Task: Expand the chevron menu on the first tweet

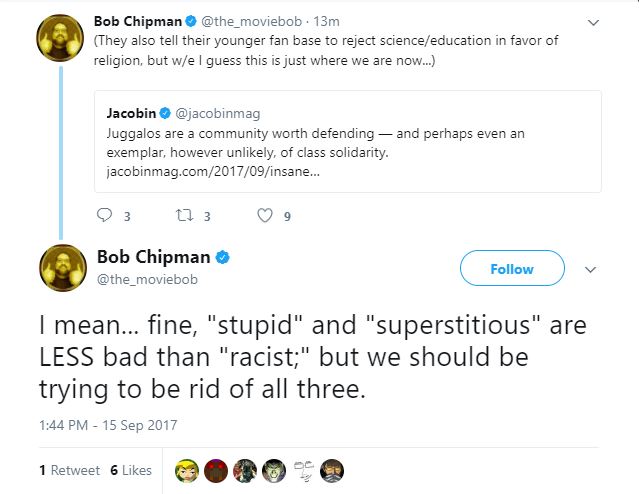Action: tap(592, 22)
